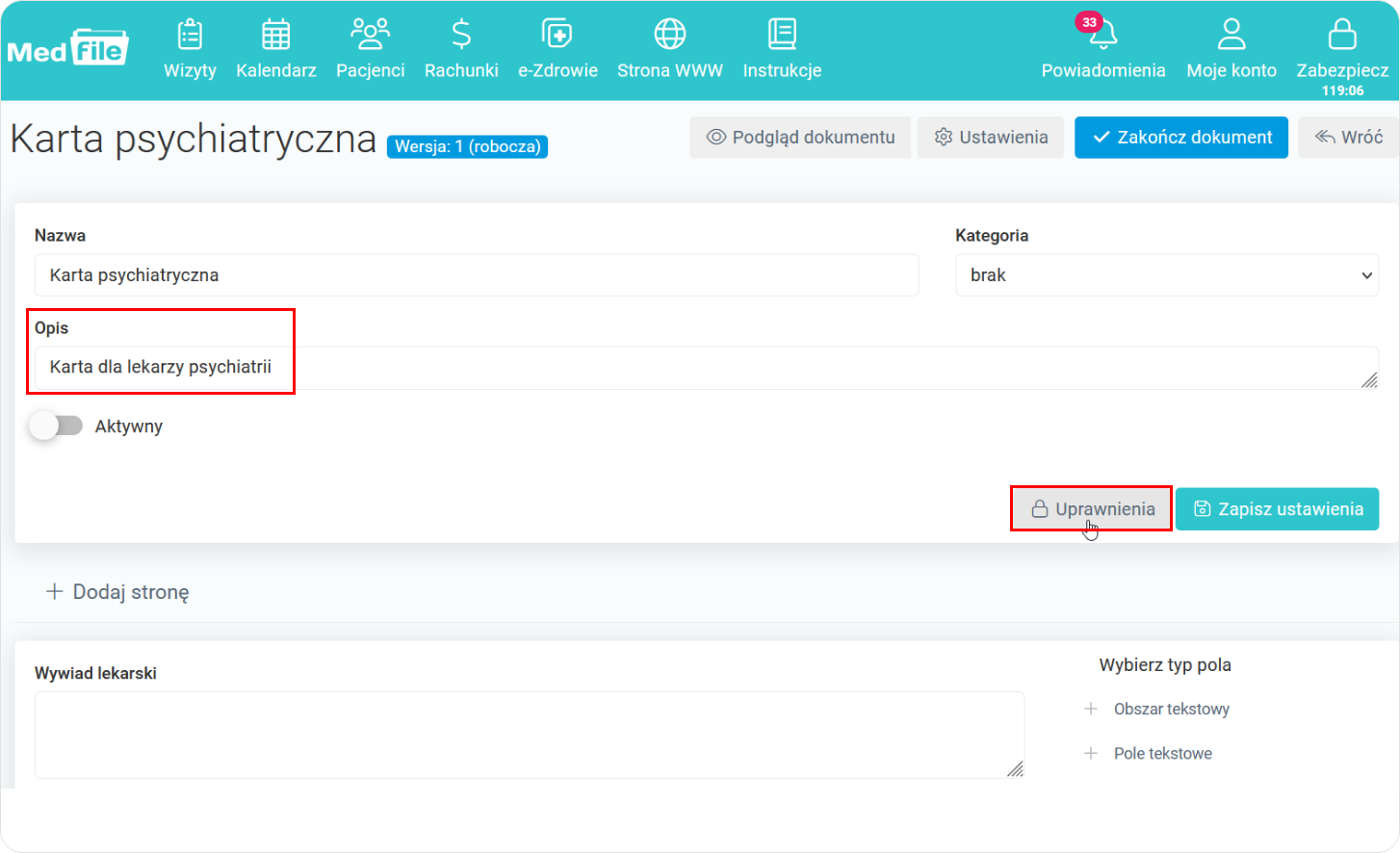Click Zabezpiecz padlock icon
Viewport: 1400px width, 853px height.
click(x=1342, y=35)
